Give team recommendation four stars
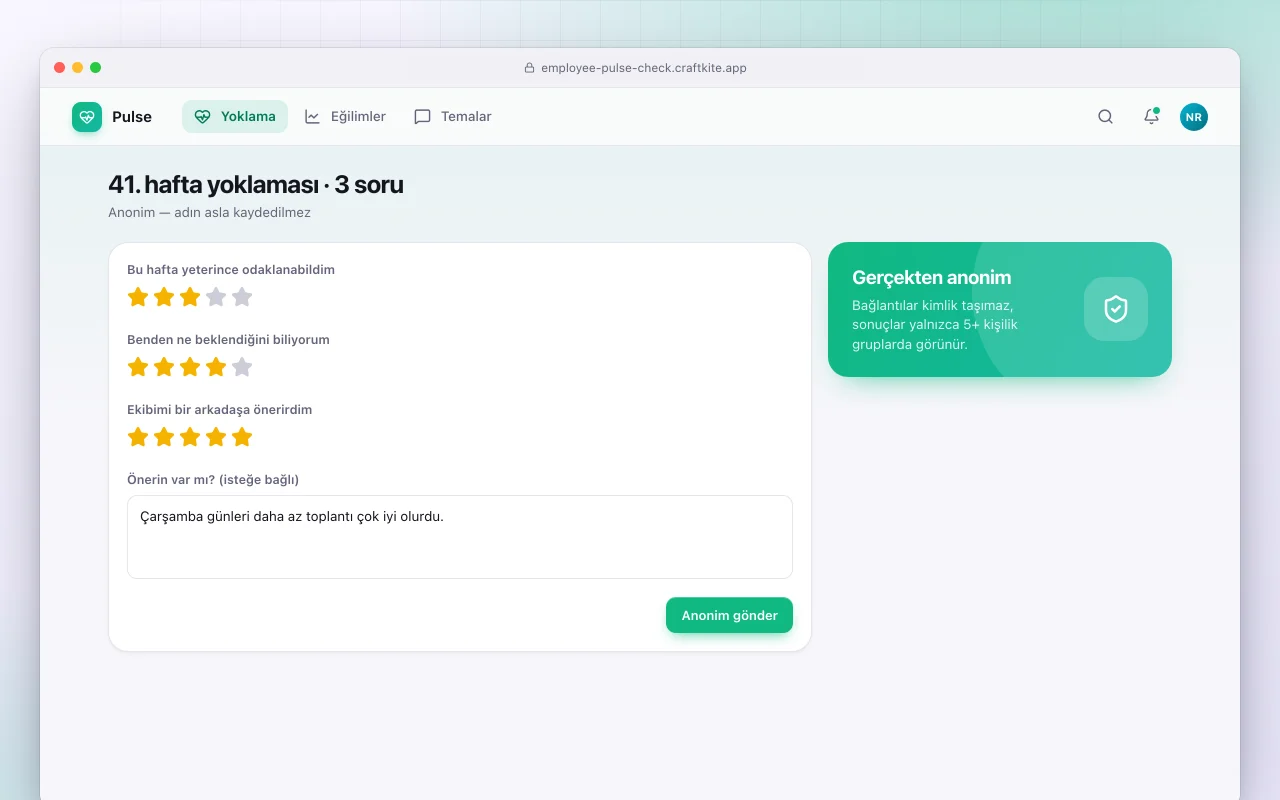Viewport: 1280px width, 800px height. click(x=216, y=437)
